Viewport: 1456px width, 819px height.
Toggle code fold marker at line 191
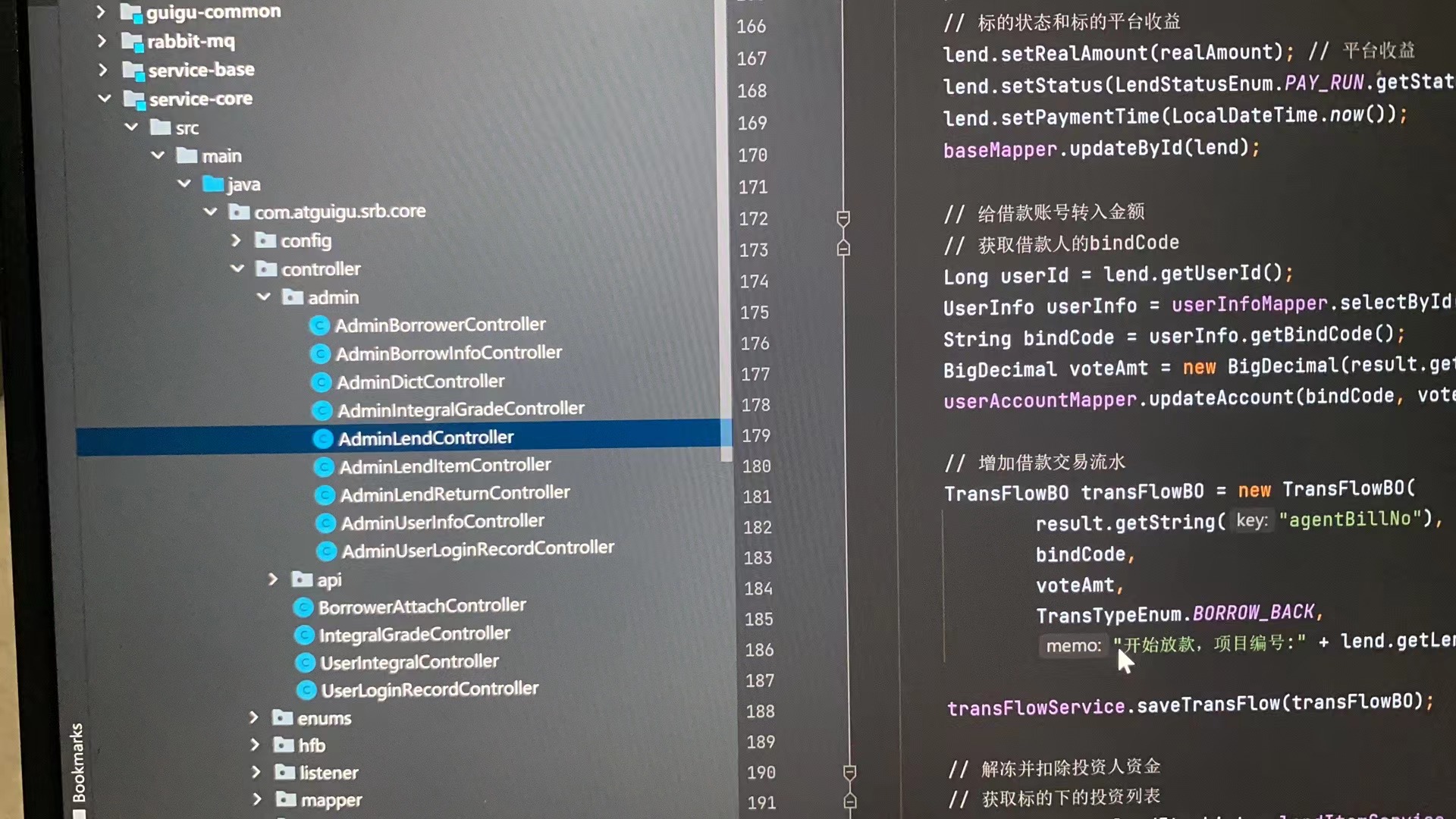tap(850, 801)
